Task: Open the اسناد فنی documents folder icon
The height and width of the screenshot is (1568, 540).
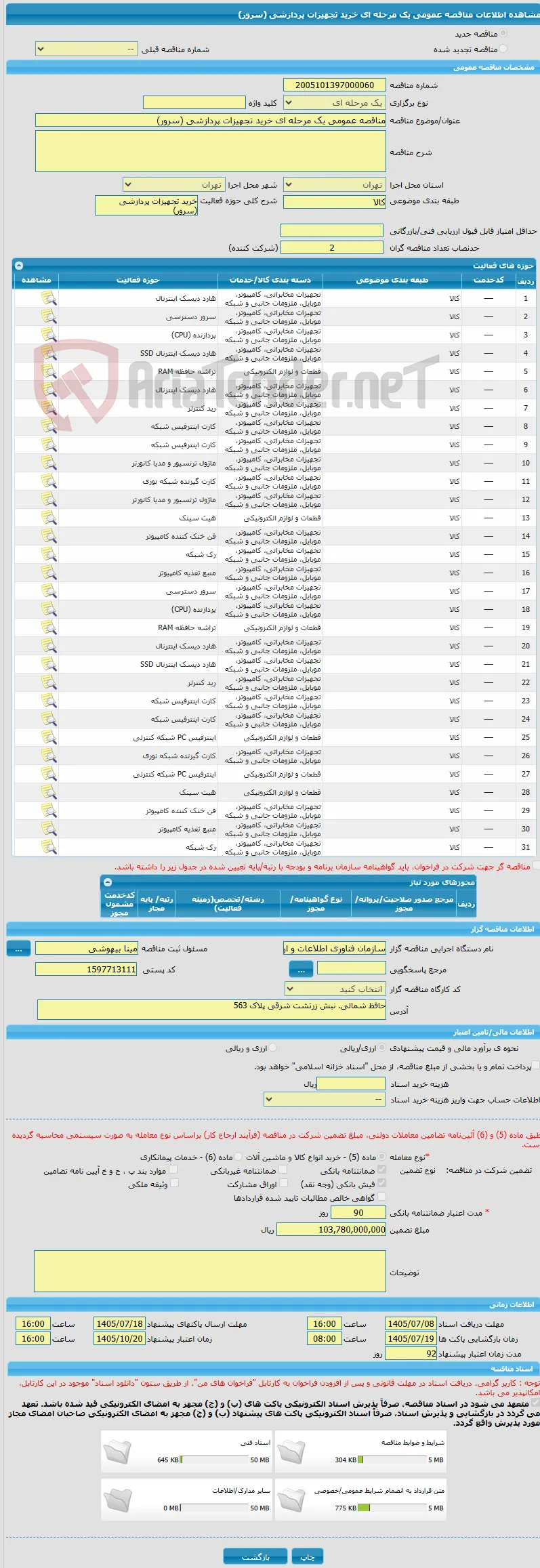Action: click(x=117, y=1451)
